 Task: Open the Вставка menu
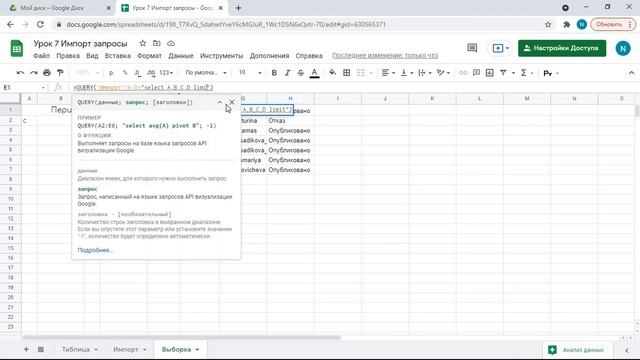point(118,56)
